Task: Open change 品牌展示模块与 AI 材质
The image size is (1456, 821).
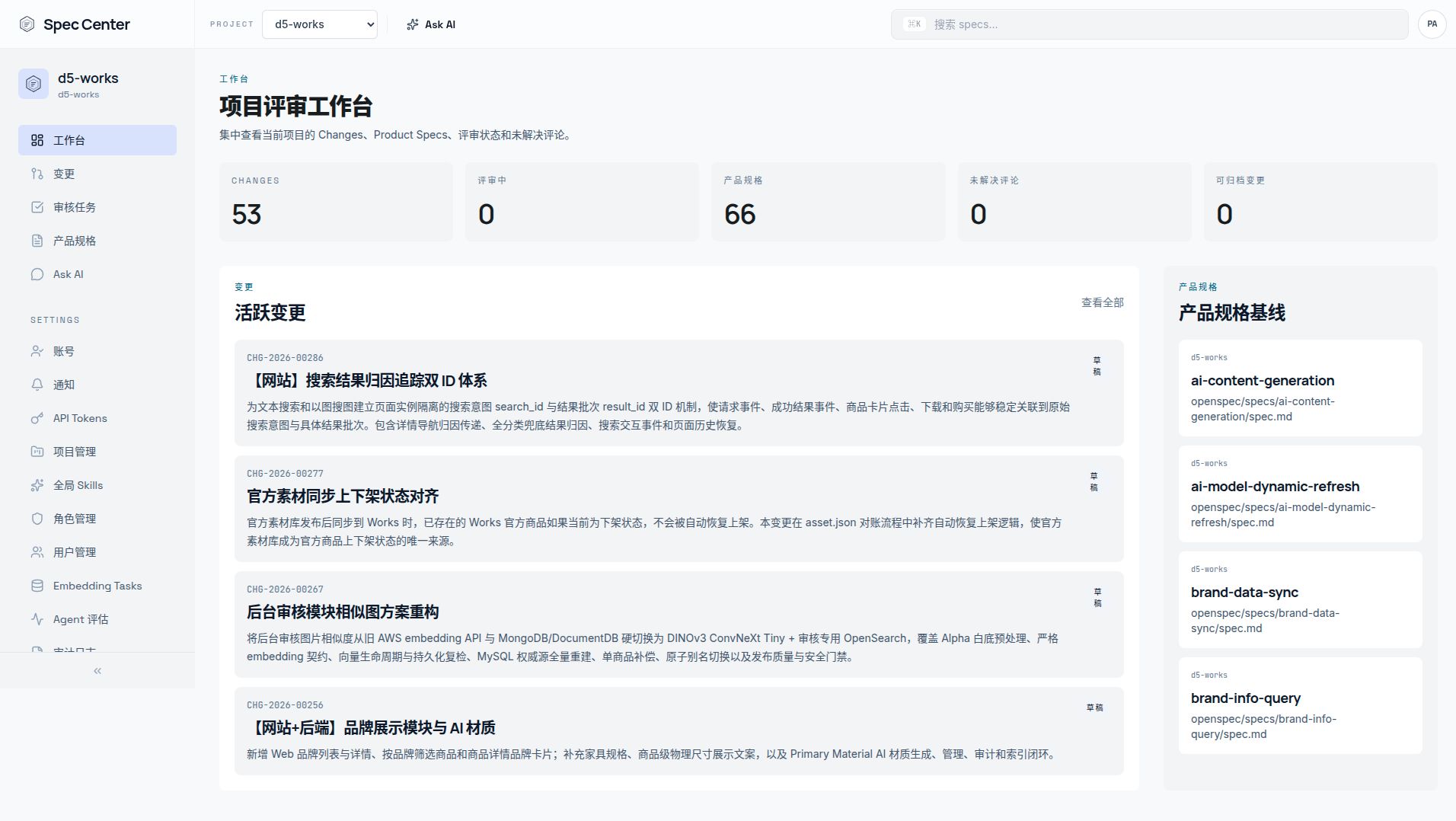Action: [679, 731]
